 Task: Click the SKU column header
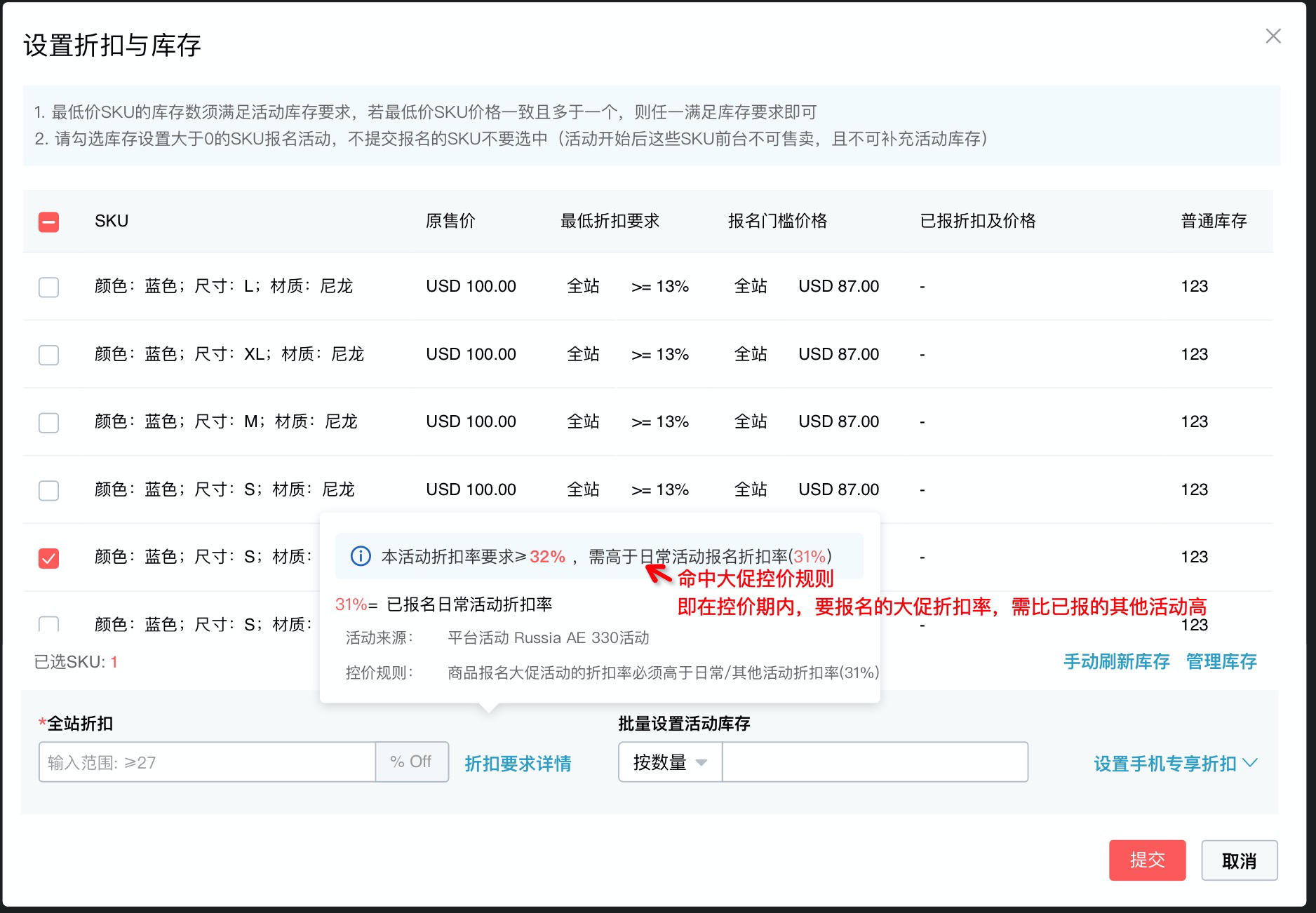pyautogui.click(x=112, y=221)
